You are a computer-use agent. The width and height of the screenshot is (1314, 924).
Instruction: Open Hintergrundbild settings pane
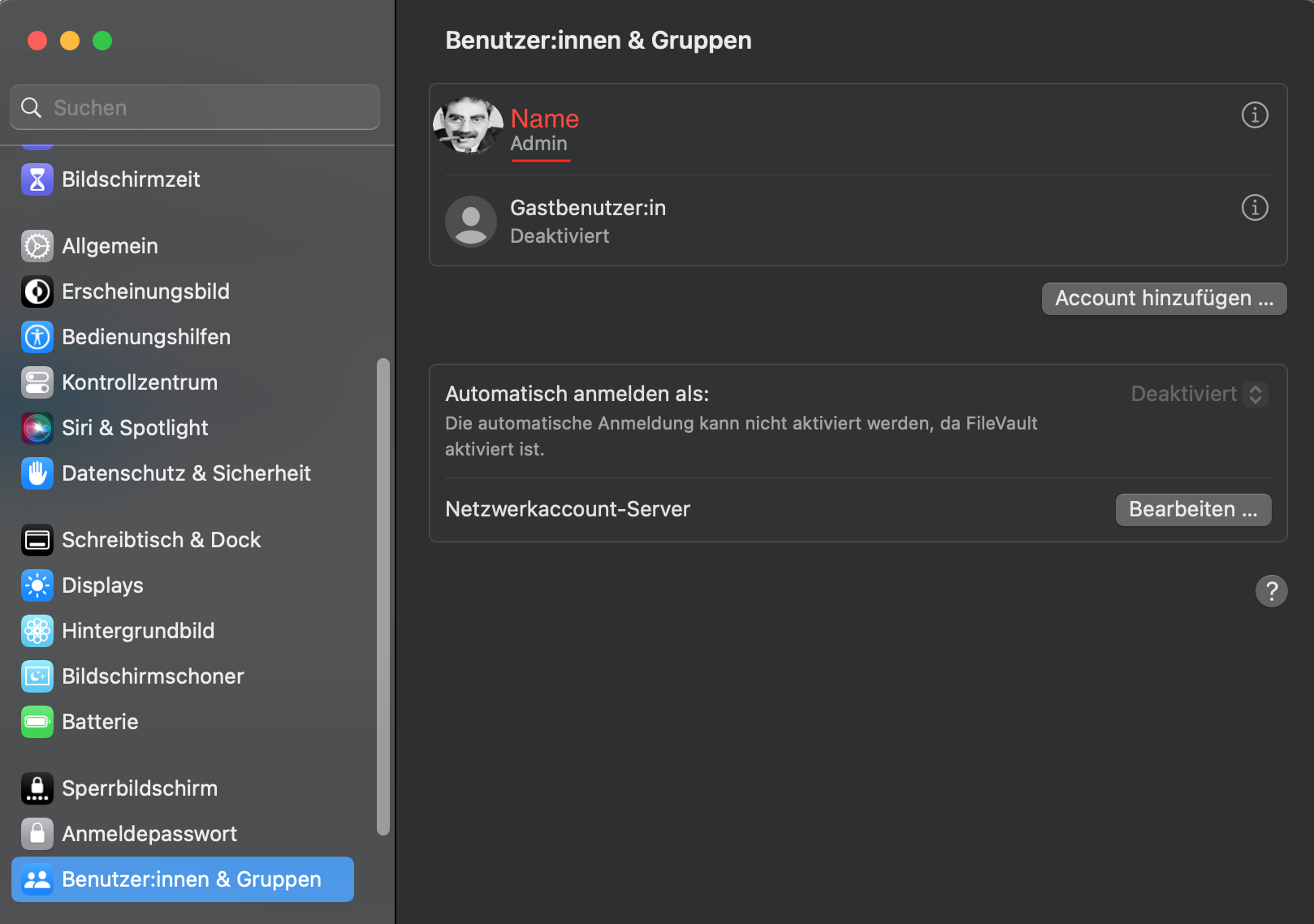[138, 631]
